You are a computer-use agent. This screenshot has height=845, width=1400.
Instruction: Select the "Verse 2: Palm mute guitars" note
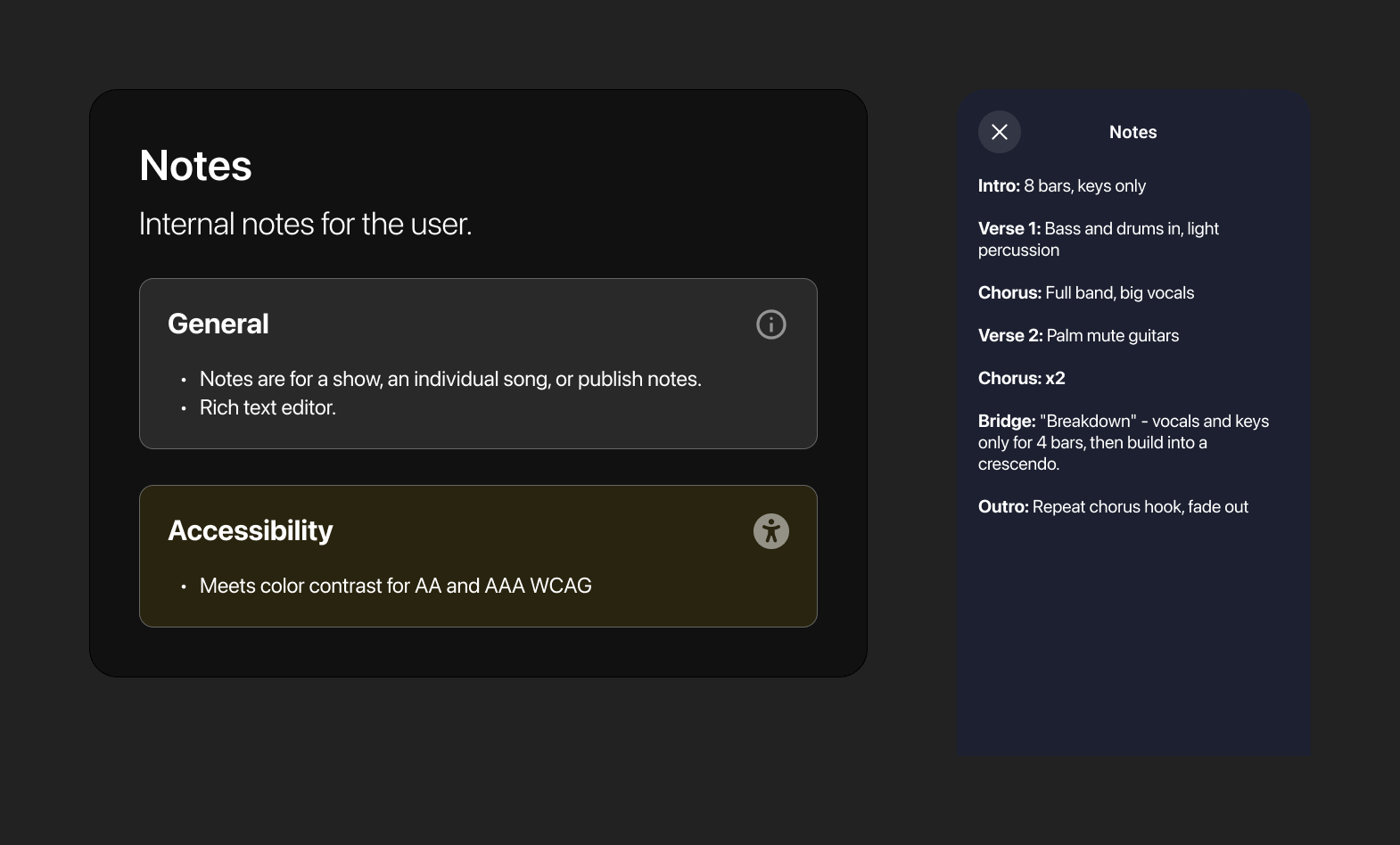1078,335
